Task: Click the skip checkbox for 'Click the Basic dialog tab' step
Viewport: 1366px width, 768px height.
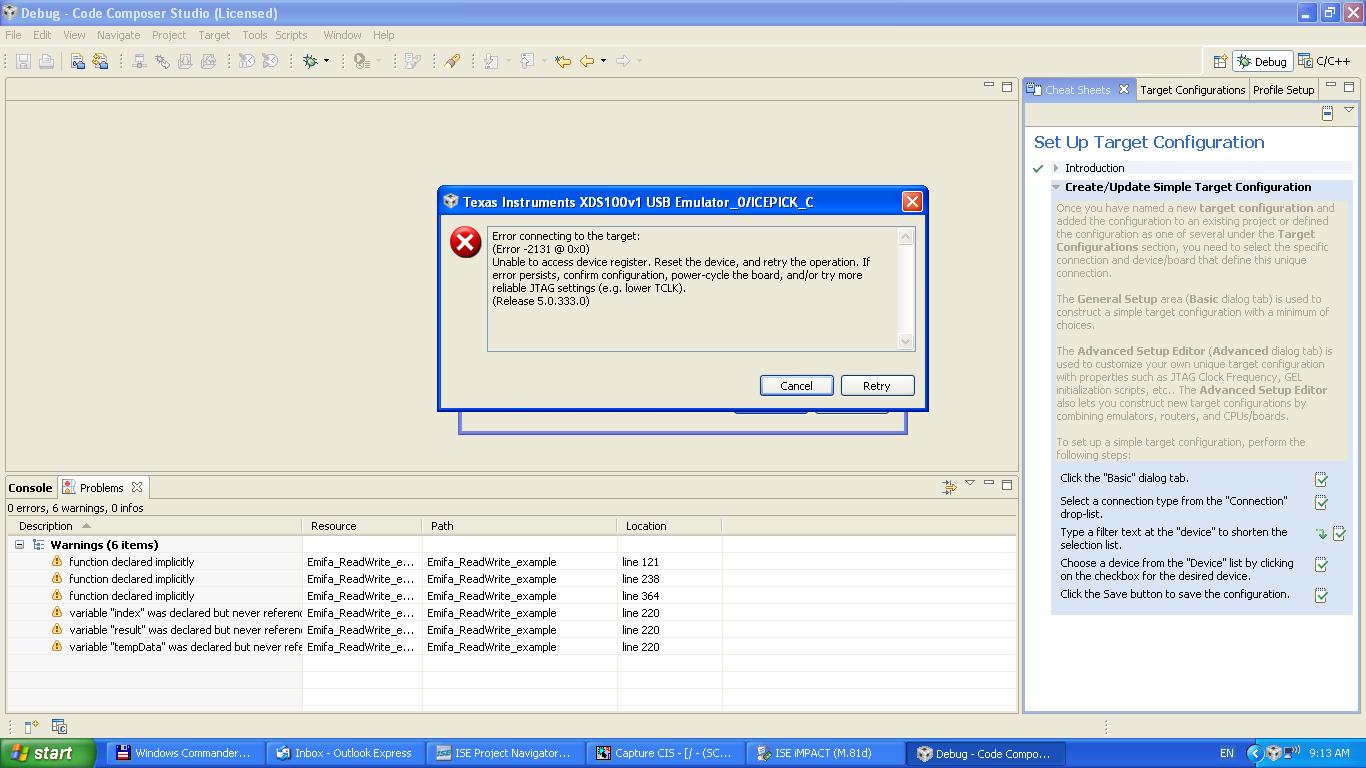Action: pos(1322,479)
